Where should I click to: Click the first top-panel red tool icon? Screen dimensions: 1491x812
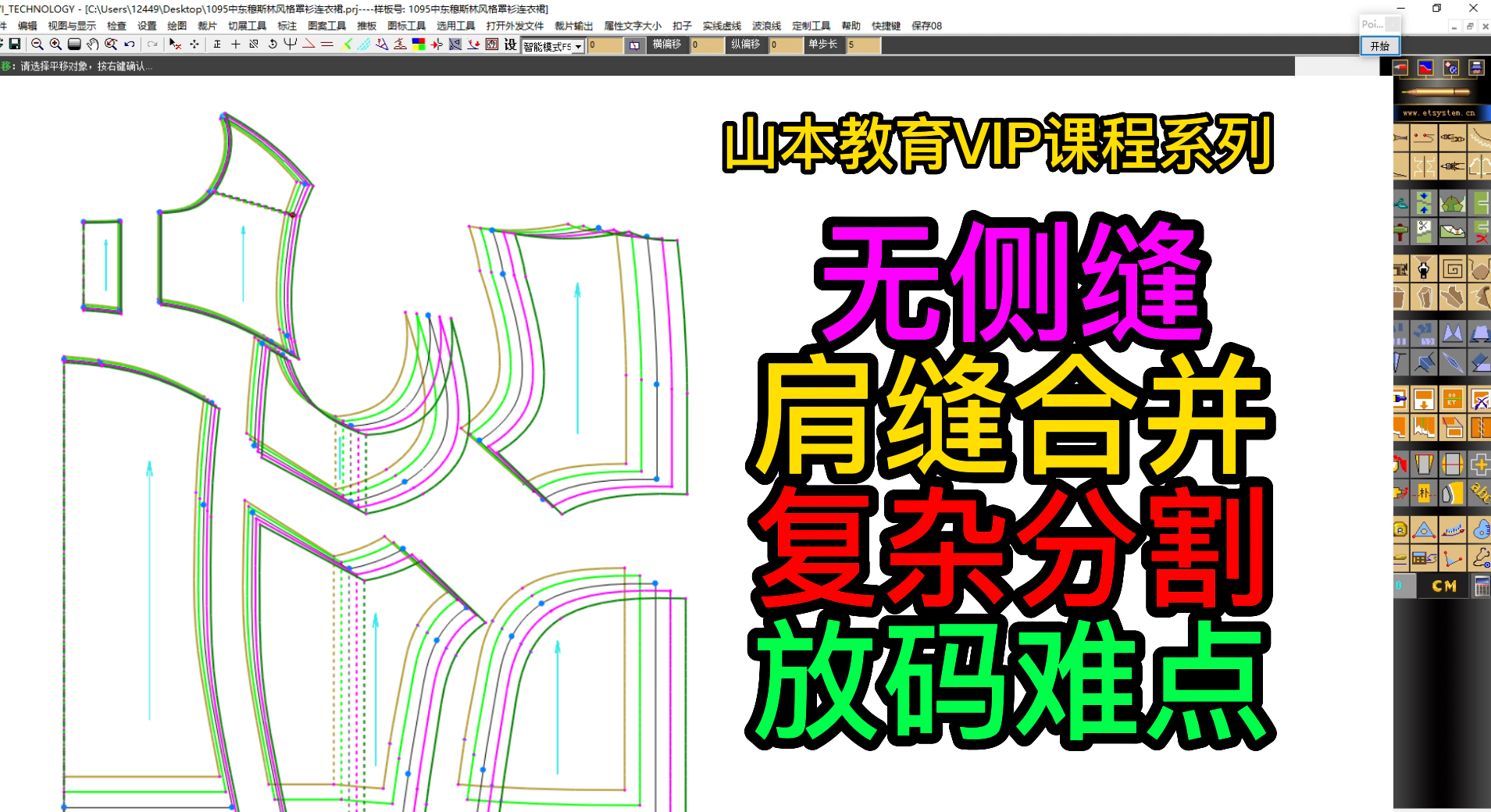pos(1400,68)
